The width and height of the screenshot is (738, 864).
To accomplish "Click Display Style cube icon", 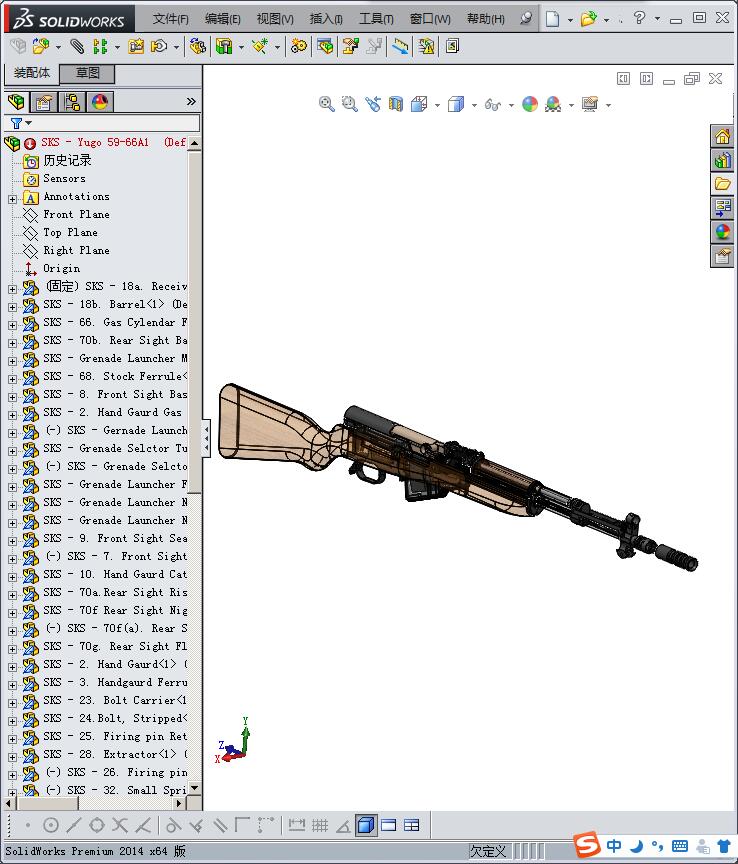I will pos(456,104).
